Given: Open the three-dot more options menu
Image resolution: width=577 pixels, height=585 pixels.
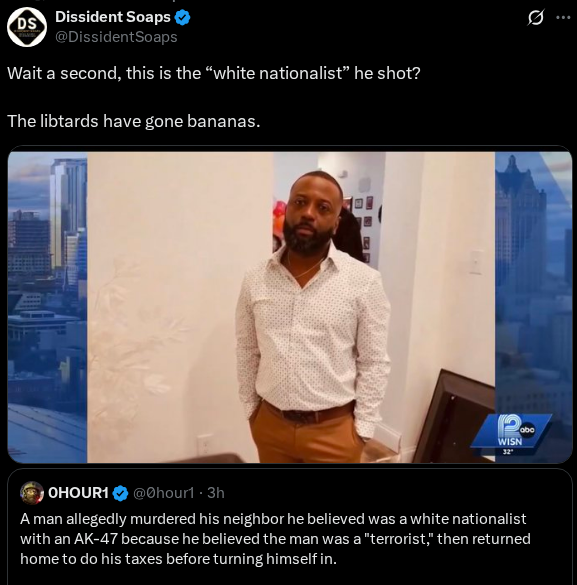Looking at the screenshot, I should (x=563, y=18).
